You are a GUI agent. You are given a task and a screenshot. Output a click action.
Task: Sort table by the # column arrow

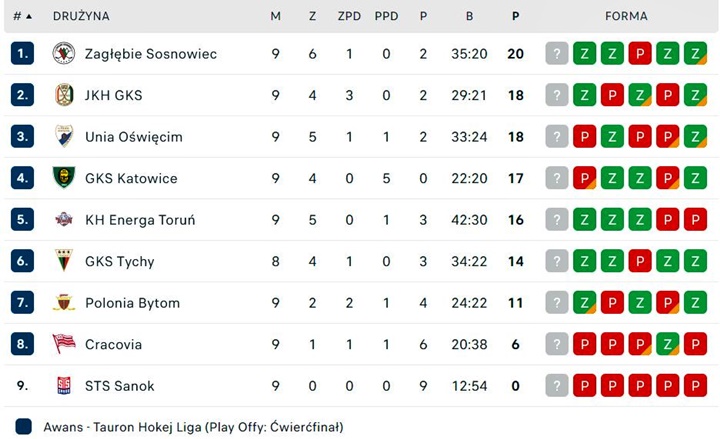tap(28, 17)
